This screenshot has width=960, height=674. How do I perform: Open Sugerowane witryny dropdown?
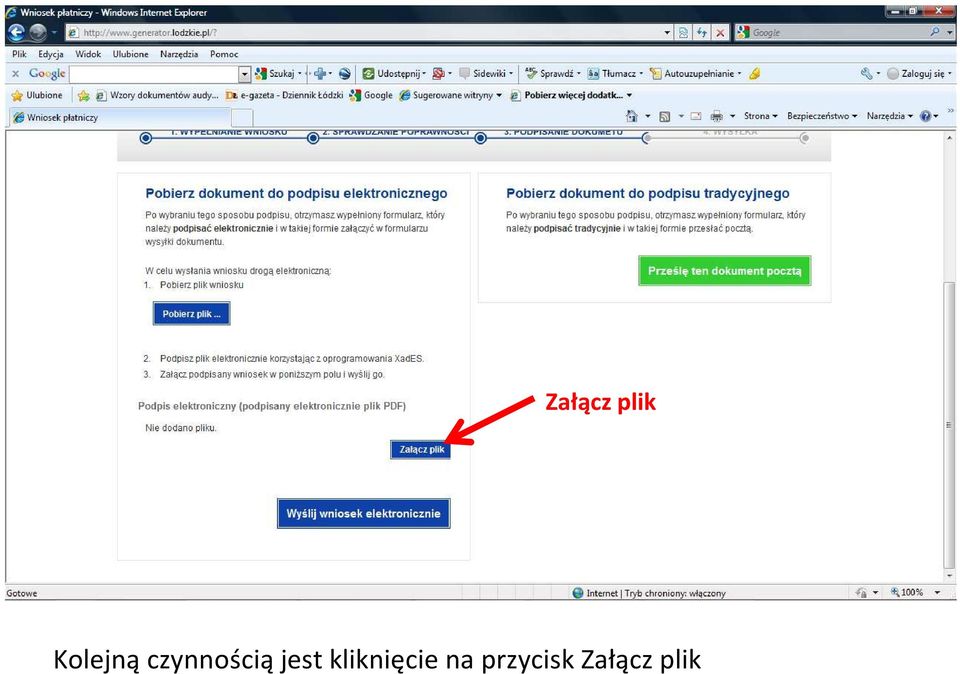coord(451,95)
